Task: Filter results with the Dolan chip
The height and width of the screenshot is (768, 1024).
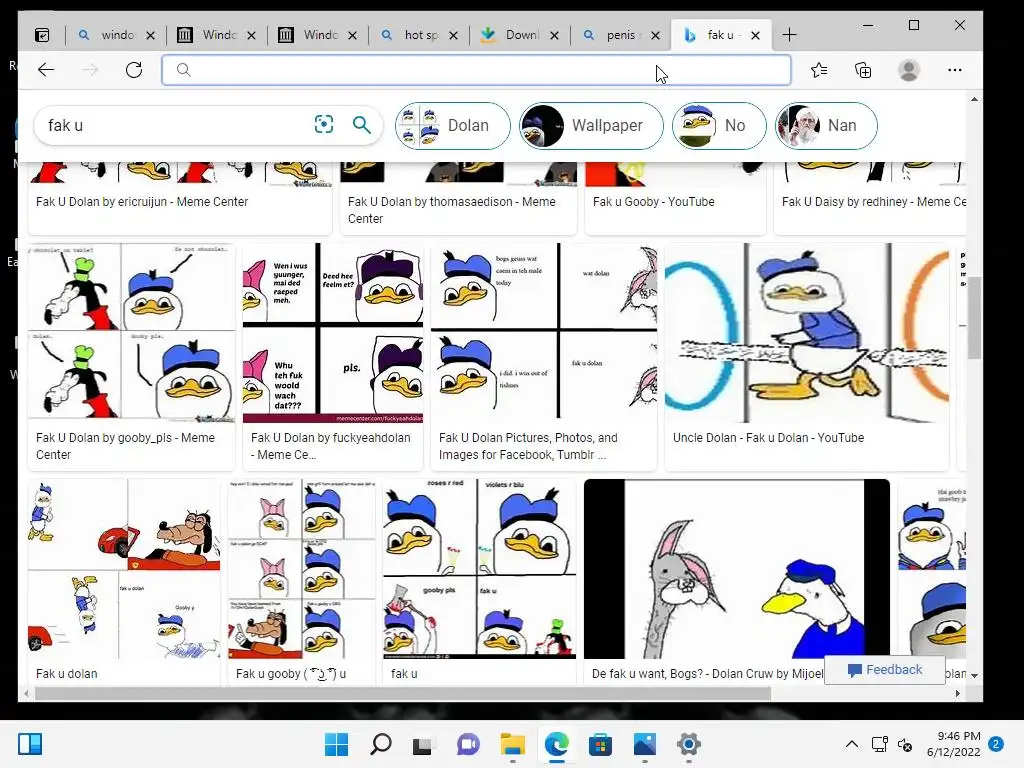Action: [453, 125]
